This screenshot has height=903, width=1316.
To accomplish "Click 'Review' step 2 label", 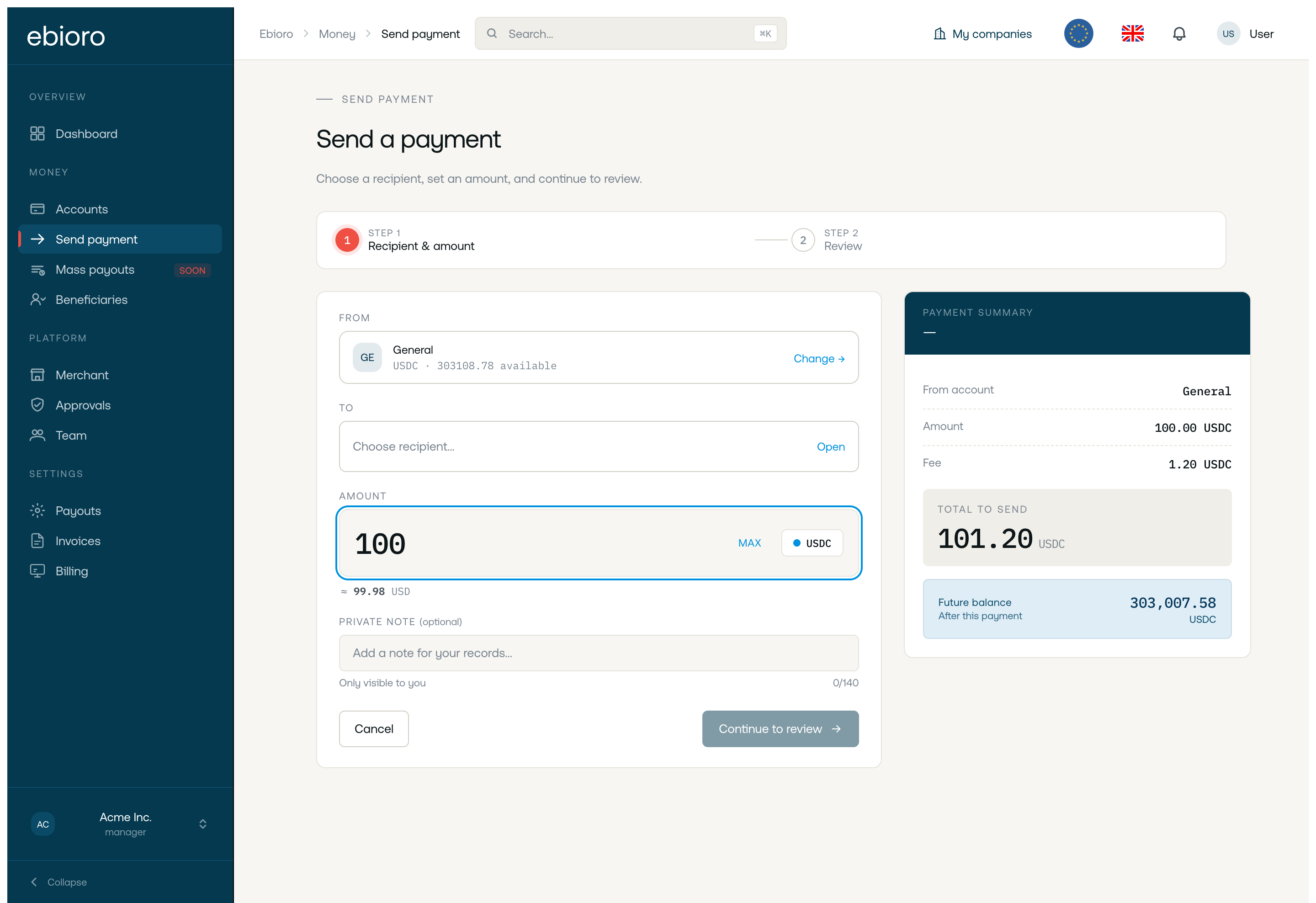I will click(x=843, y=246).
